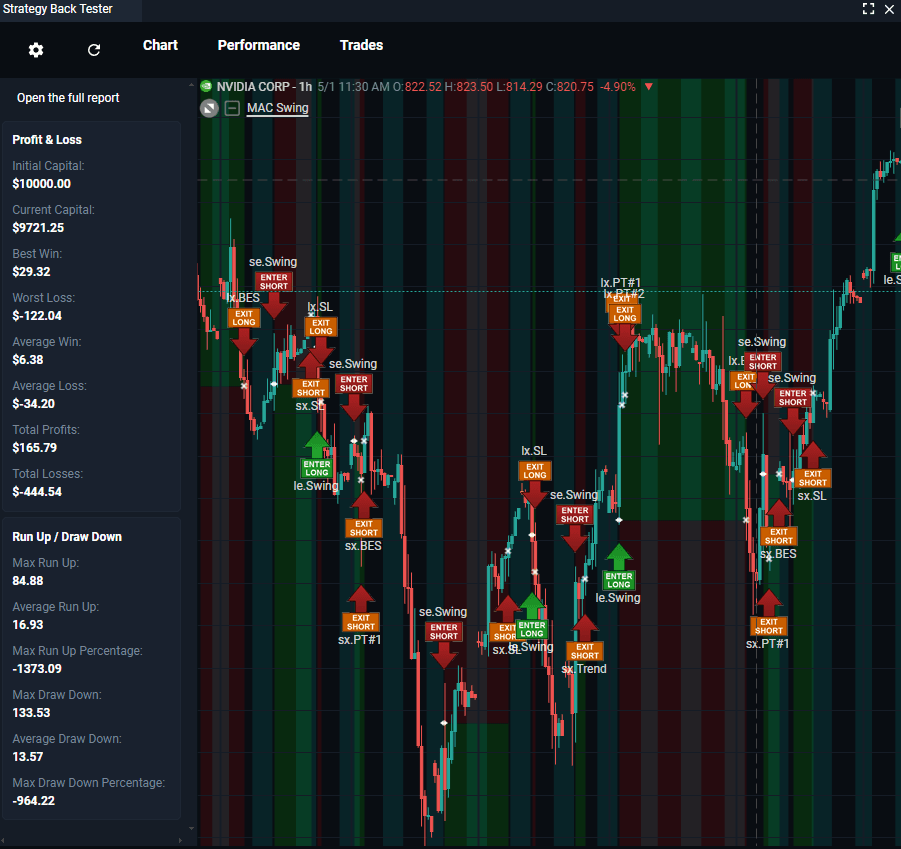Click the red down-triangle after -4.90%
The width and height of the screenshot is (901, 849).
[x=649, y=87]
